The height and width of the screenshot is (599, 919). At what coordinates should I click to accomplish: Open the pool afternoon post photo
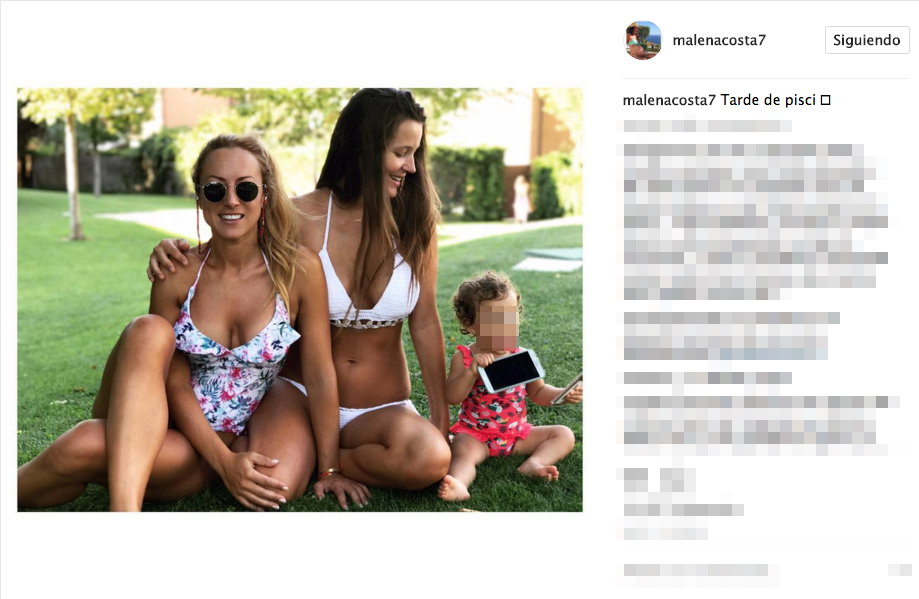[x=299, y=300]
